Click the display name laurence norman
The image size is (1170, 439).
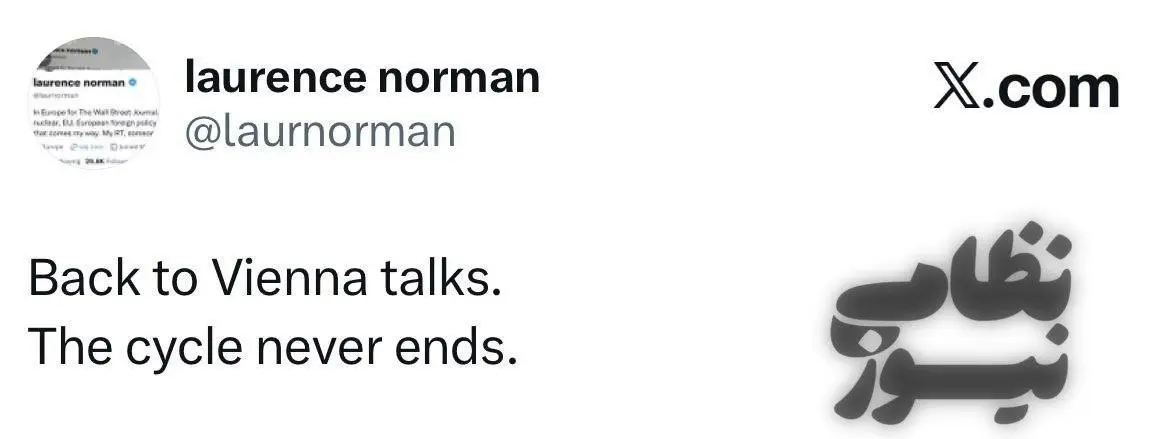(x=362, y=77)
